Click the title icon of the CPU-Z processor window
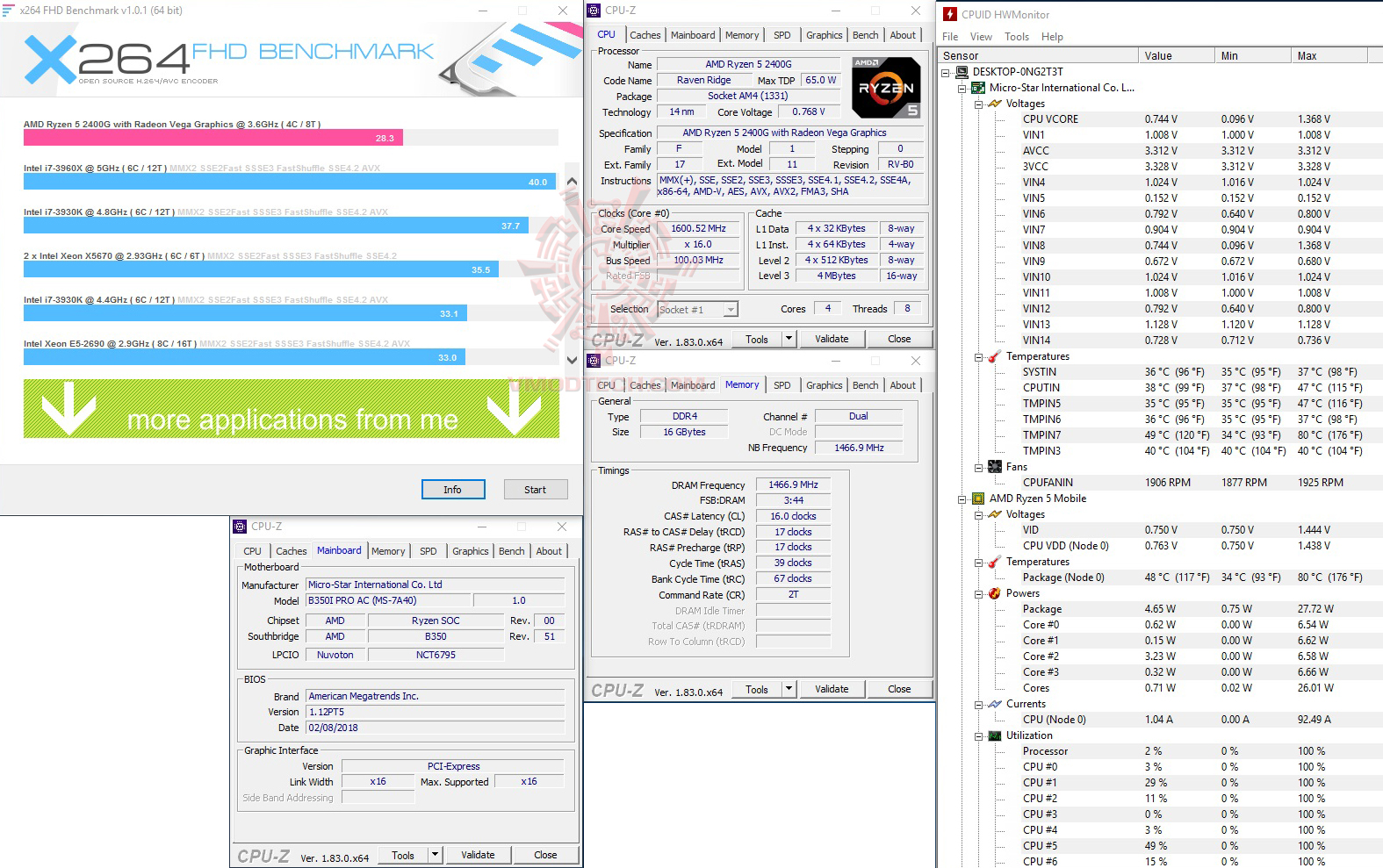Screen dimensions: 1383x868 [x=594, y=11]
